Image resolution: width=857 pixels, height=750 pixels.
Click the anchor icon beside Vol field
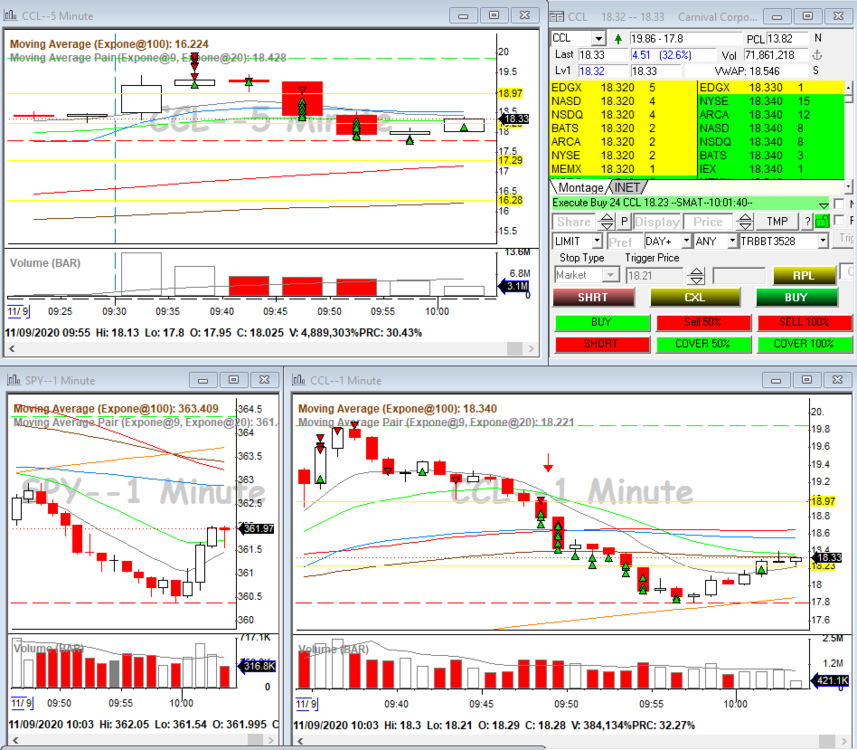(x=817, y=55)
